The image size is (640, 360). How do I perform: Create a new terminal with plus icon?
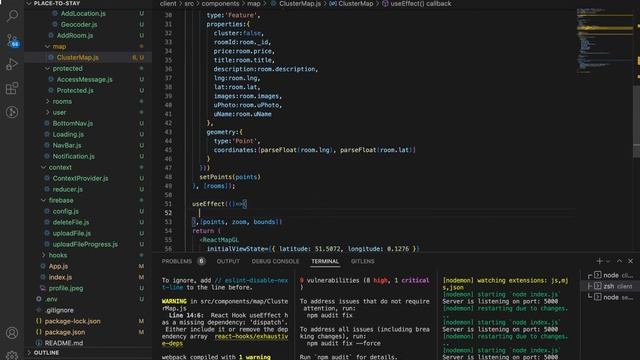tap(599, 261)
